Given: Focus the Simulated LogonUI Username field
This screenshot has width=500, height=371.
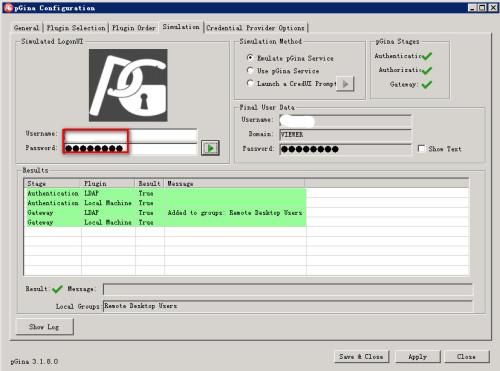Looking at the screenshot, I should (130, 135).
